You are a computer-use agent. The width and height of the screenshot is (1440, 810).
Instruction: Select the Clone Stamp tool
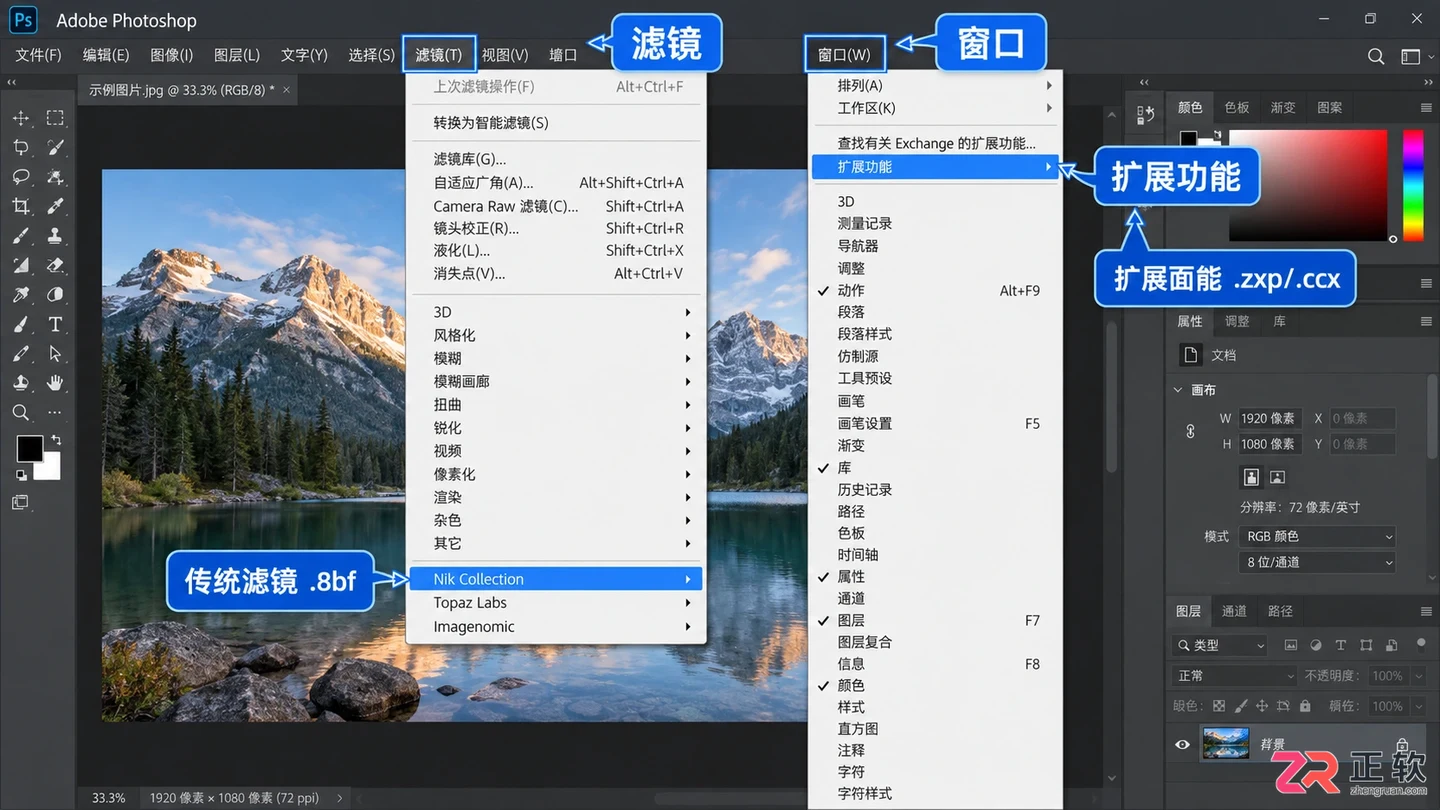(x=55, y=236)
